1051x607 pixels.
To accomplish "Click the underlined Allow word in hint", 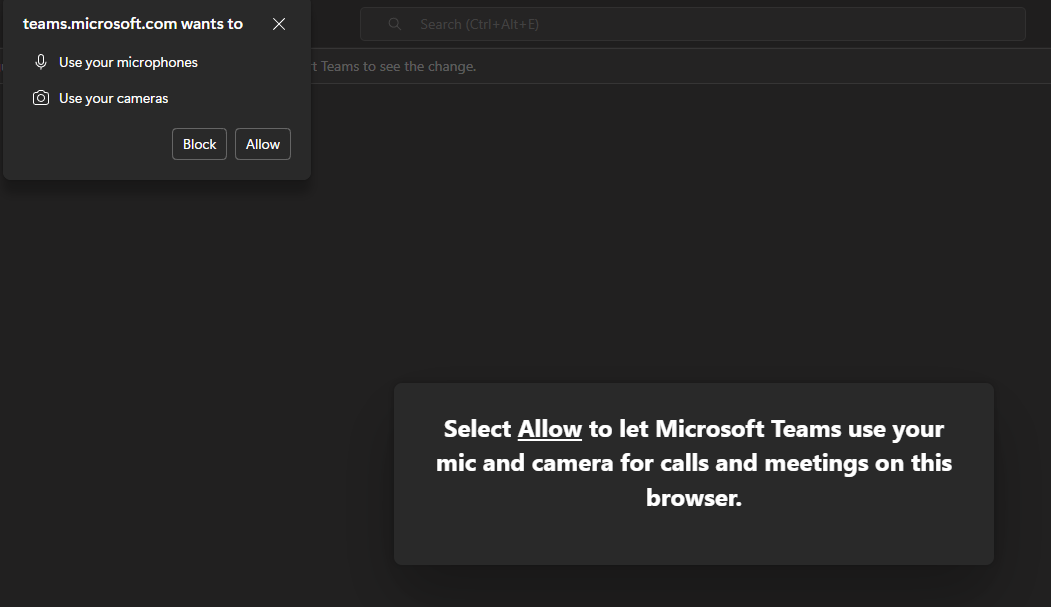I will point(549,429).
